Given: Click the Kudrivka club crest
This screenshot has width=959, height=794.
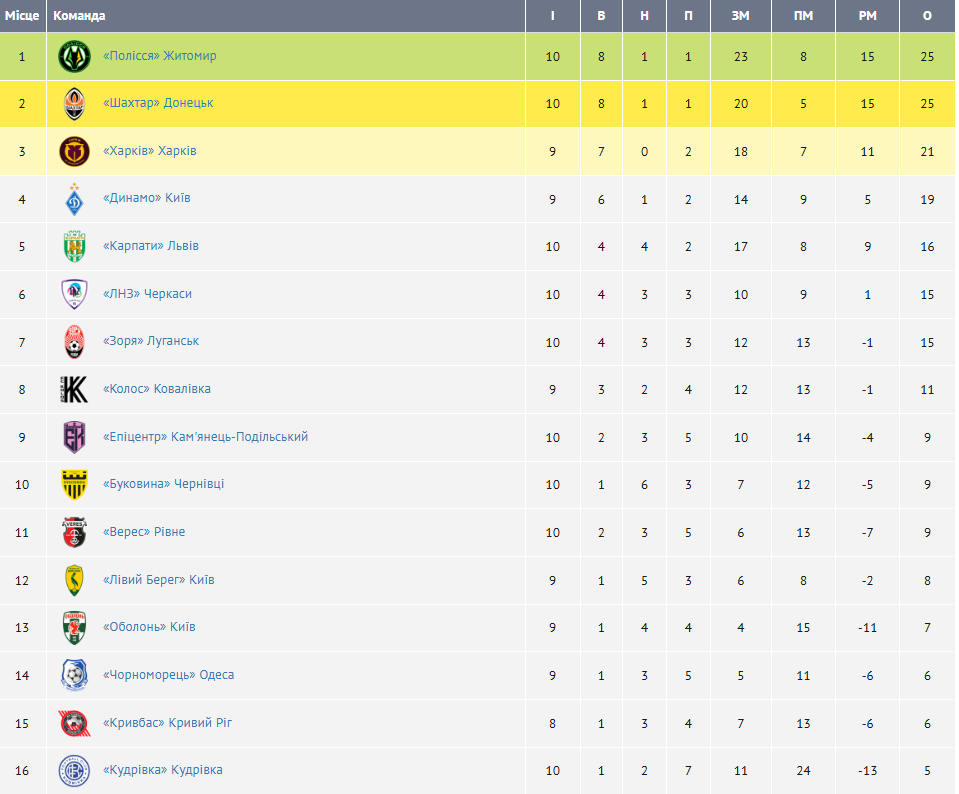Looking at the screenshot, I should (x=75, y=771).
